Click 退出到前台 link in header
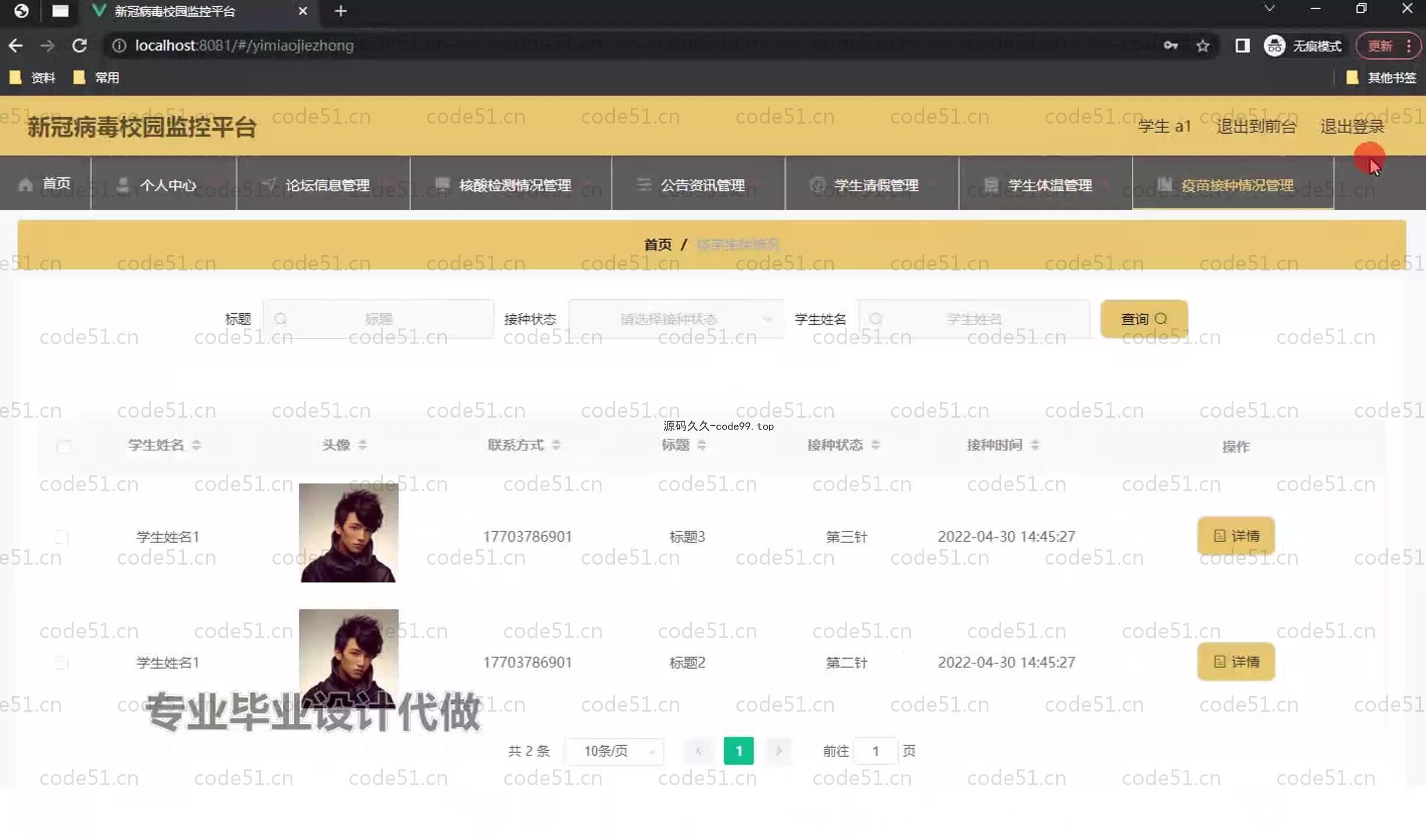This screenshot has width=1426, height=840. click(x=1256, y=126)
